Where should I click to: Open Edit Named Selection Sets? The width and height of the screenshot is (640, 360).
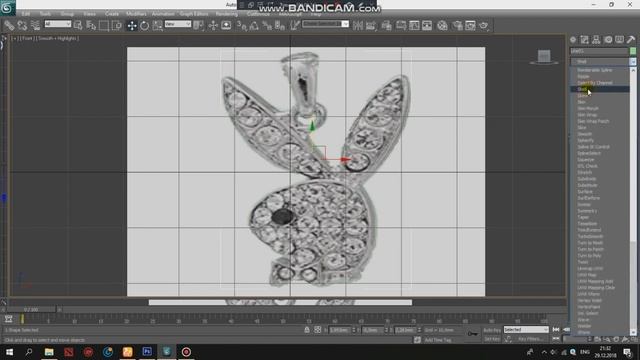click(x=295, y=25)
